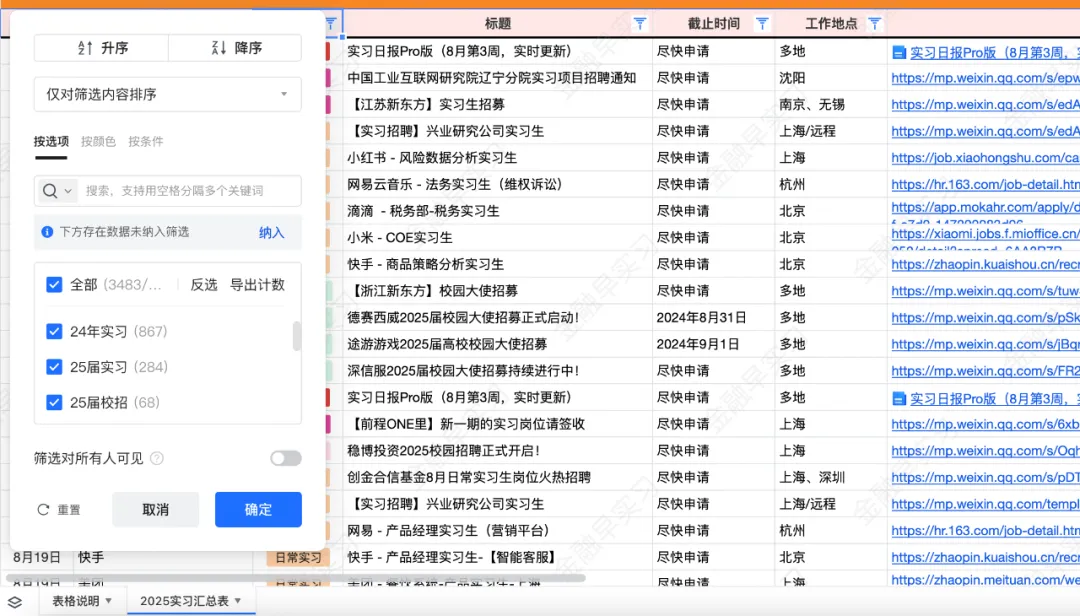This screenshot has height=616, width=1080.
Task: Open the 仅对筛选内容排序 dropdown
Action: (167, 94)
